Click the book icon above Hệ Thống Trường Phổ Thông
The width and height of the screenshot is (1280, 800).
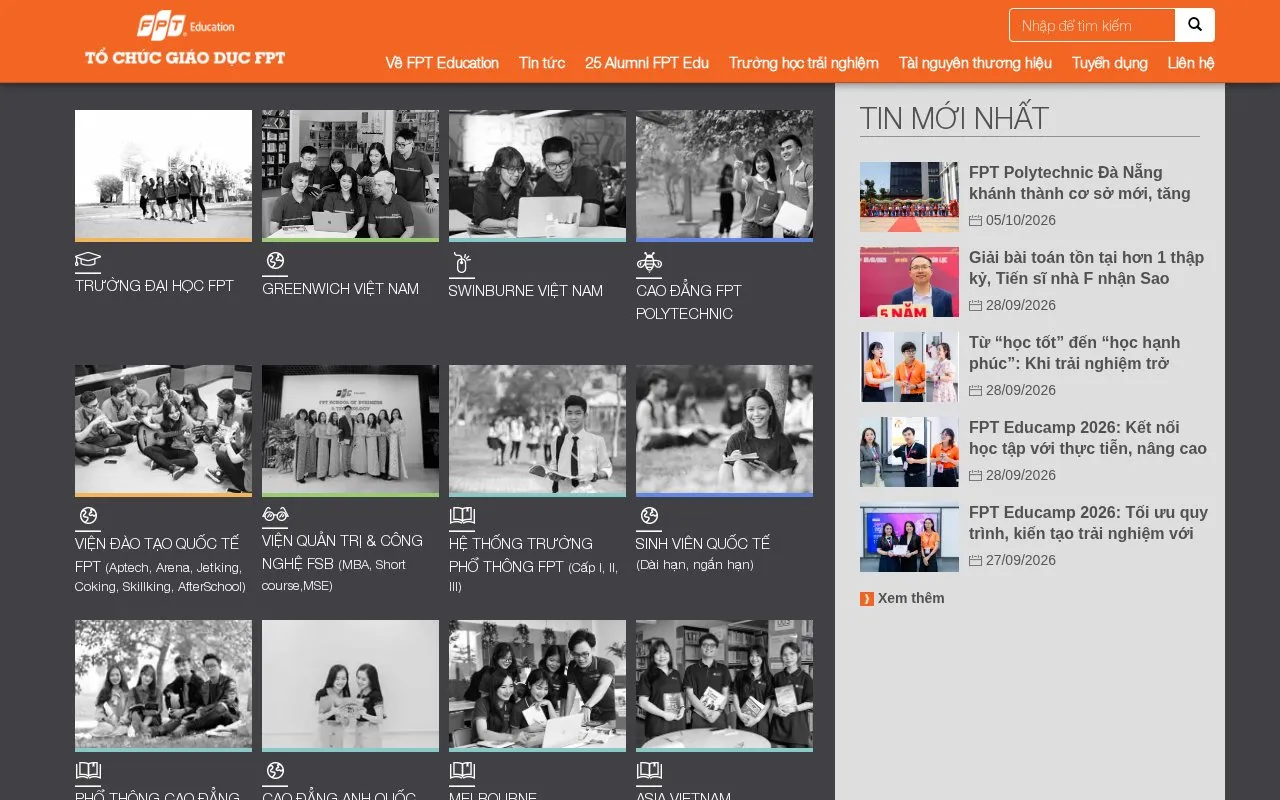click(x=462, y=516)
